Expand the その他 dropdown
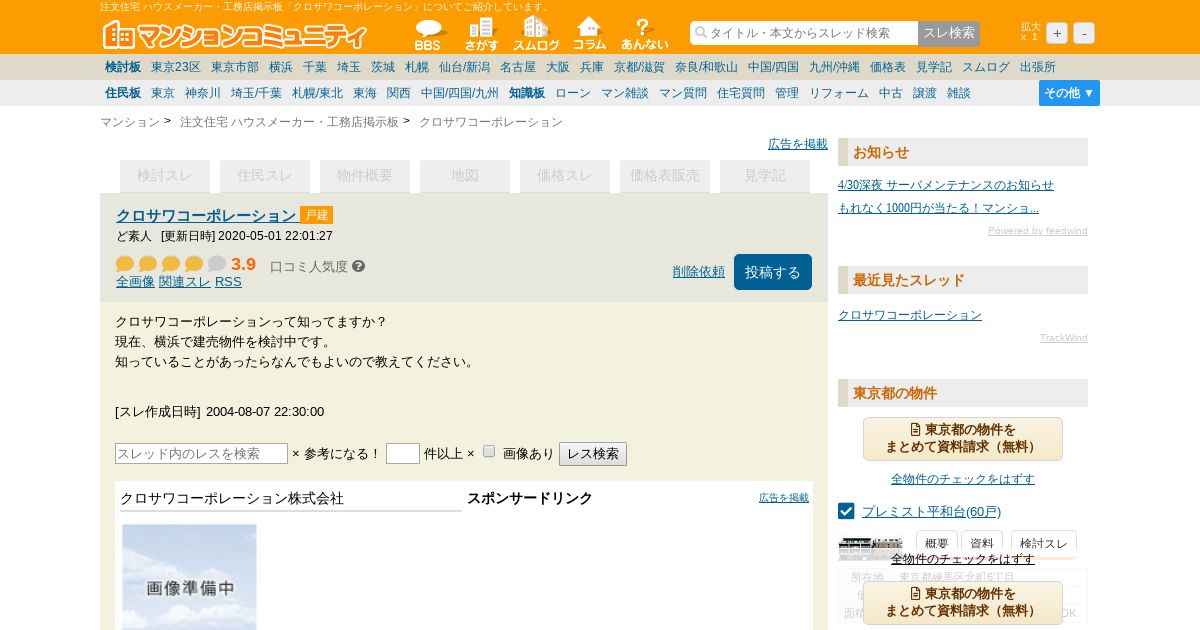The width and height of the screenshot is (1200, 630). 1069,93
